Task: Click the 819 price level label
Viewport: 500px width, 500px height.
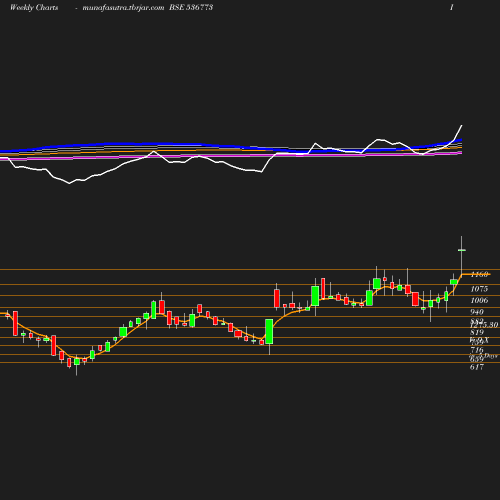Action: click(477, 332)
